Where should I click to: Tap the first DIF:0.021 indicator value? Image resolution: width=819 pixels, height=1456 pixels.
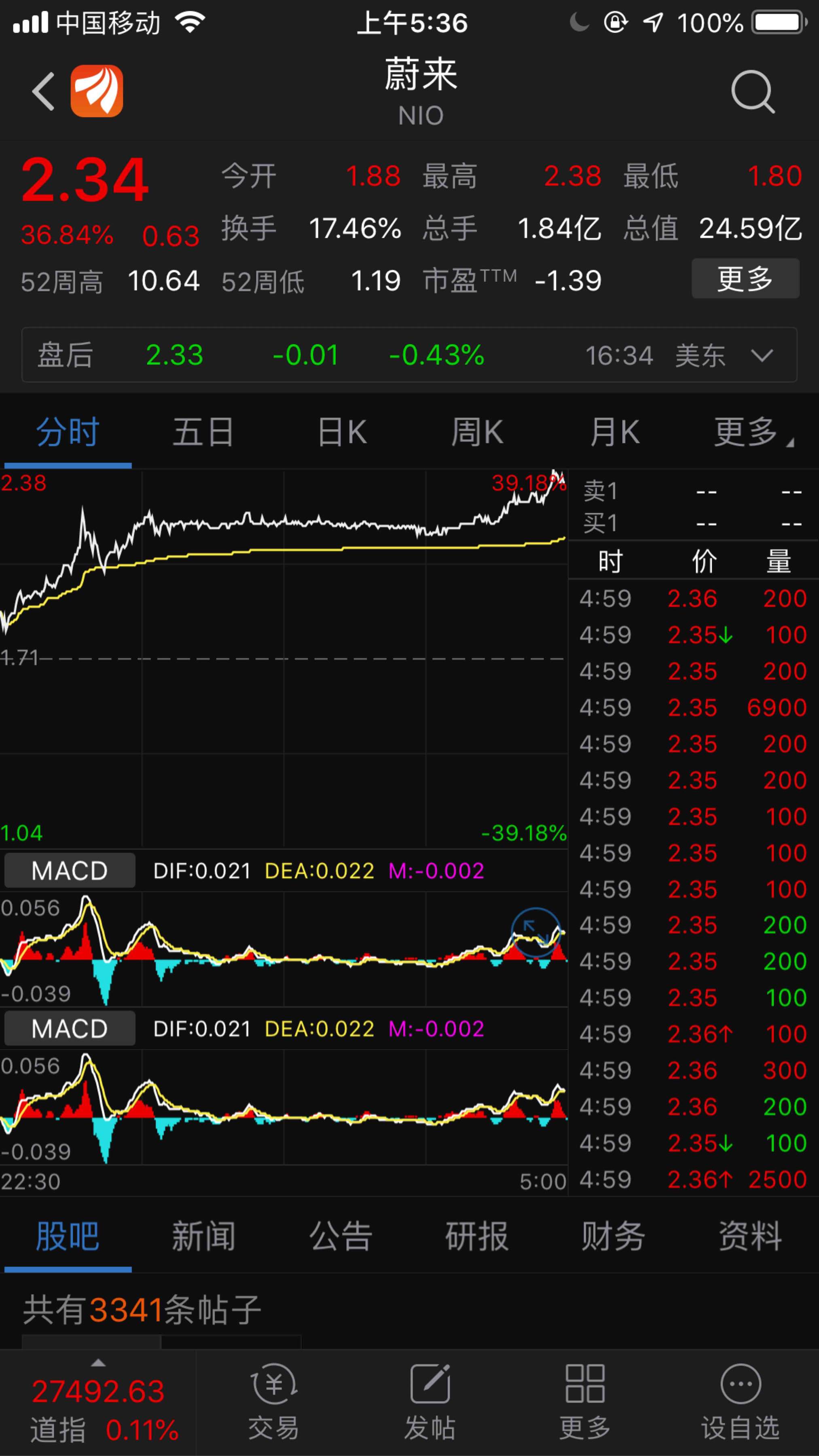click(x=202, y=871)
